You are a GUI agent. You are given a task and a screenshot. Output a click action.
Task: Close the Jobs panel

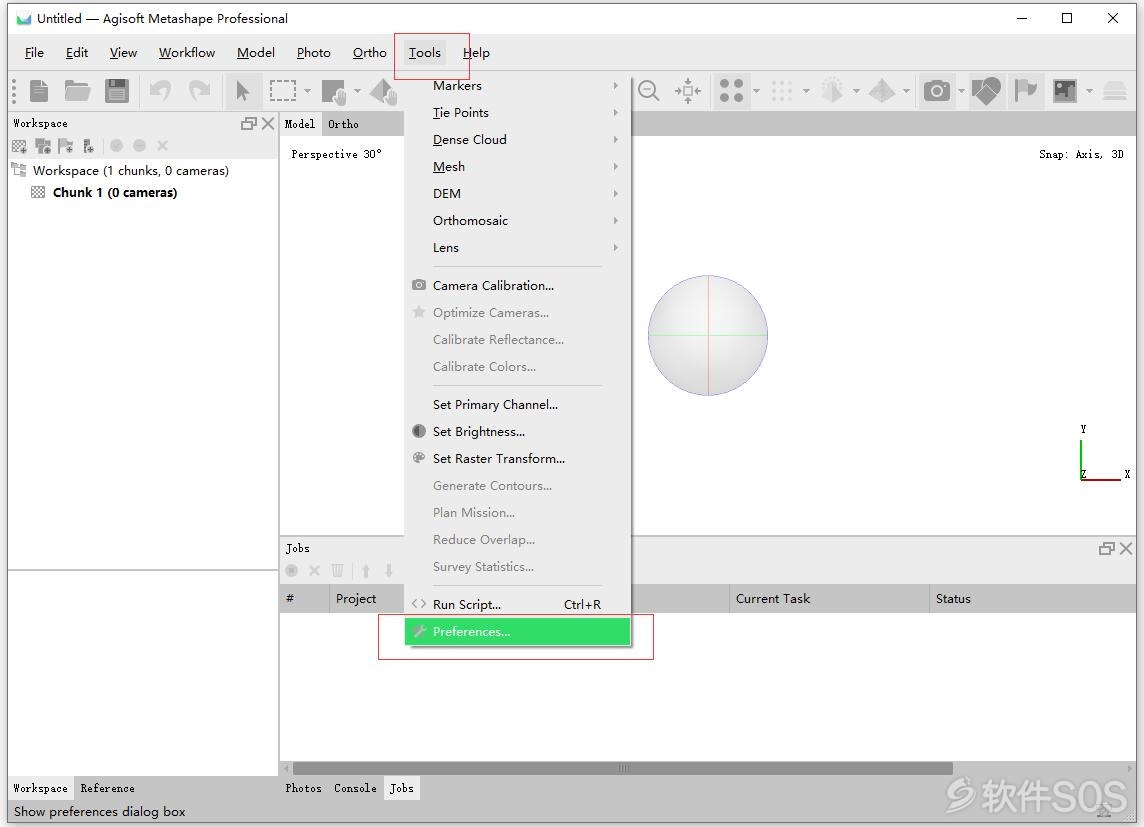pos(1126,548)
